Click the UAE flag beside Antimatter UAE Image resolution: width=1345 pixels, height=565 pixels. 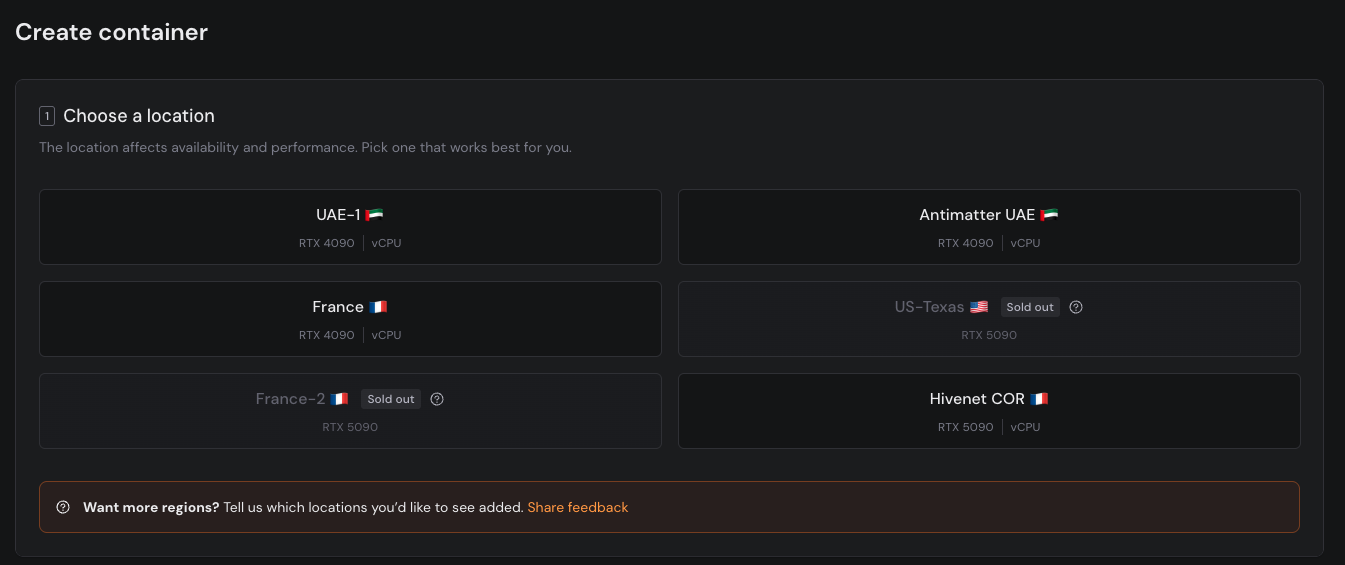click(x=1049, y=215)
